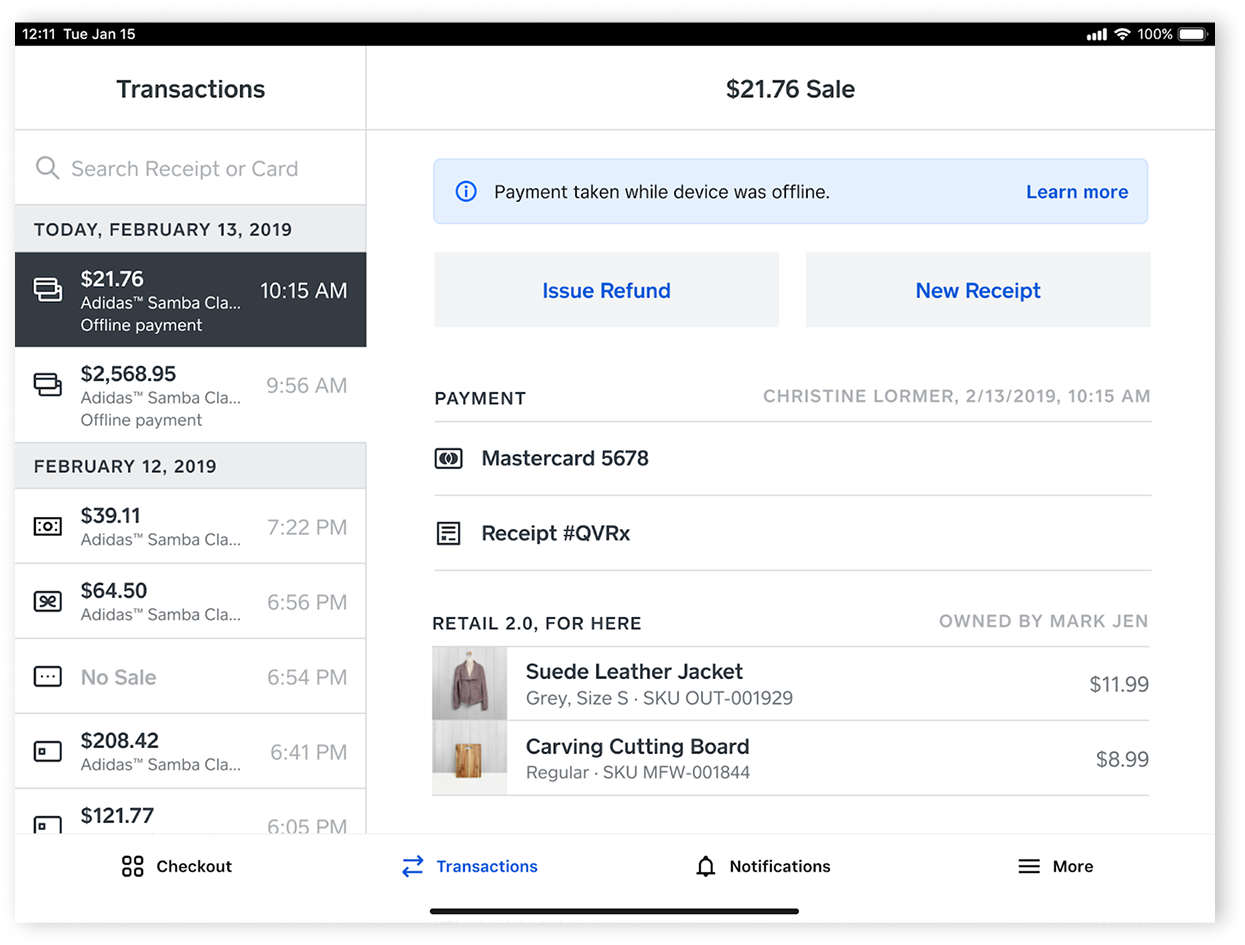This screenshot has height=945, width=1245.
Task: Click the Mastercard card icon under Payment
Action: (449, 458)
